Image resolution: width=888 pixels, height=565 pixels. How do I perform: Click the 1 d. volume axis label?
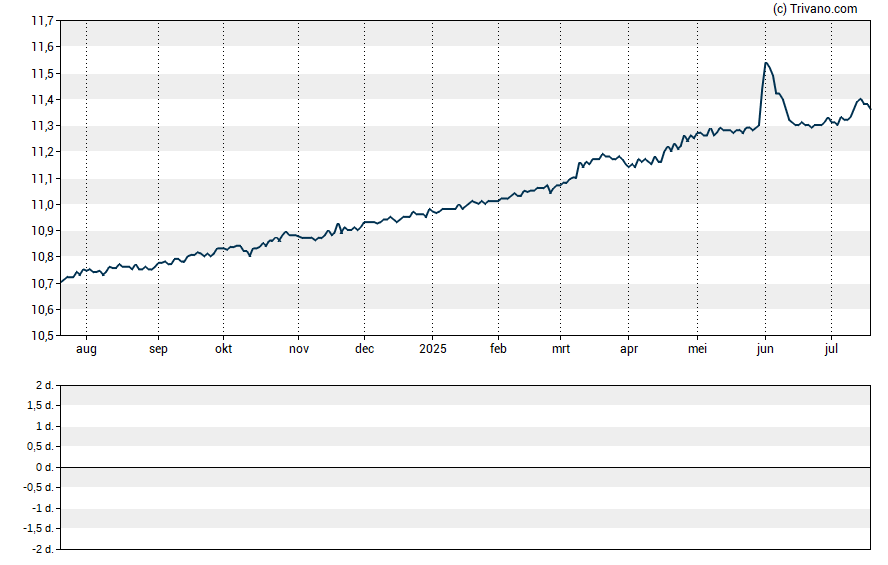point(45,426)
